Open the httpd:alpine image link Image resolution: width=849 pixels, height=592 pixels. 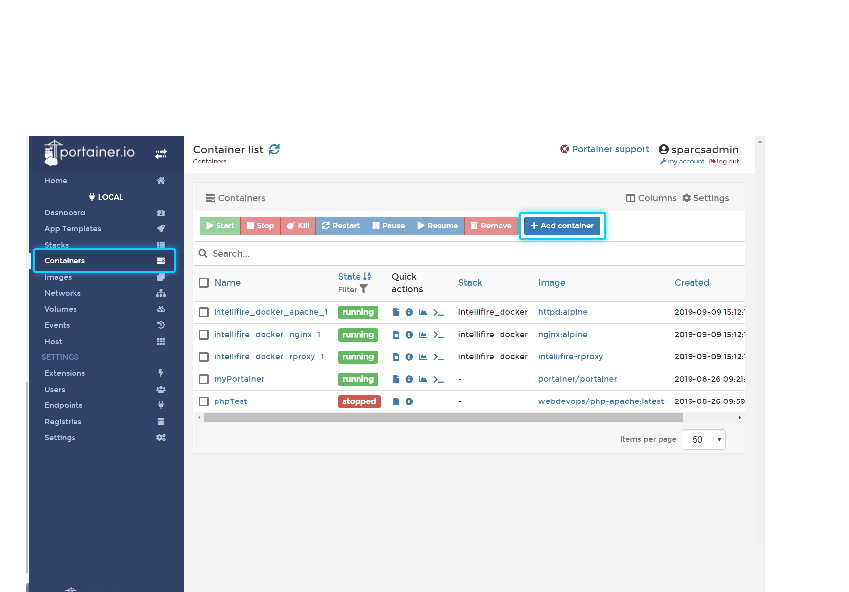562,312
